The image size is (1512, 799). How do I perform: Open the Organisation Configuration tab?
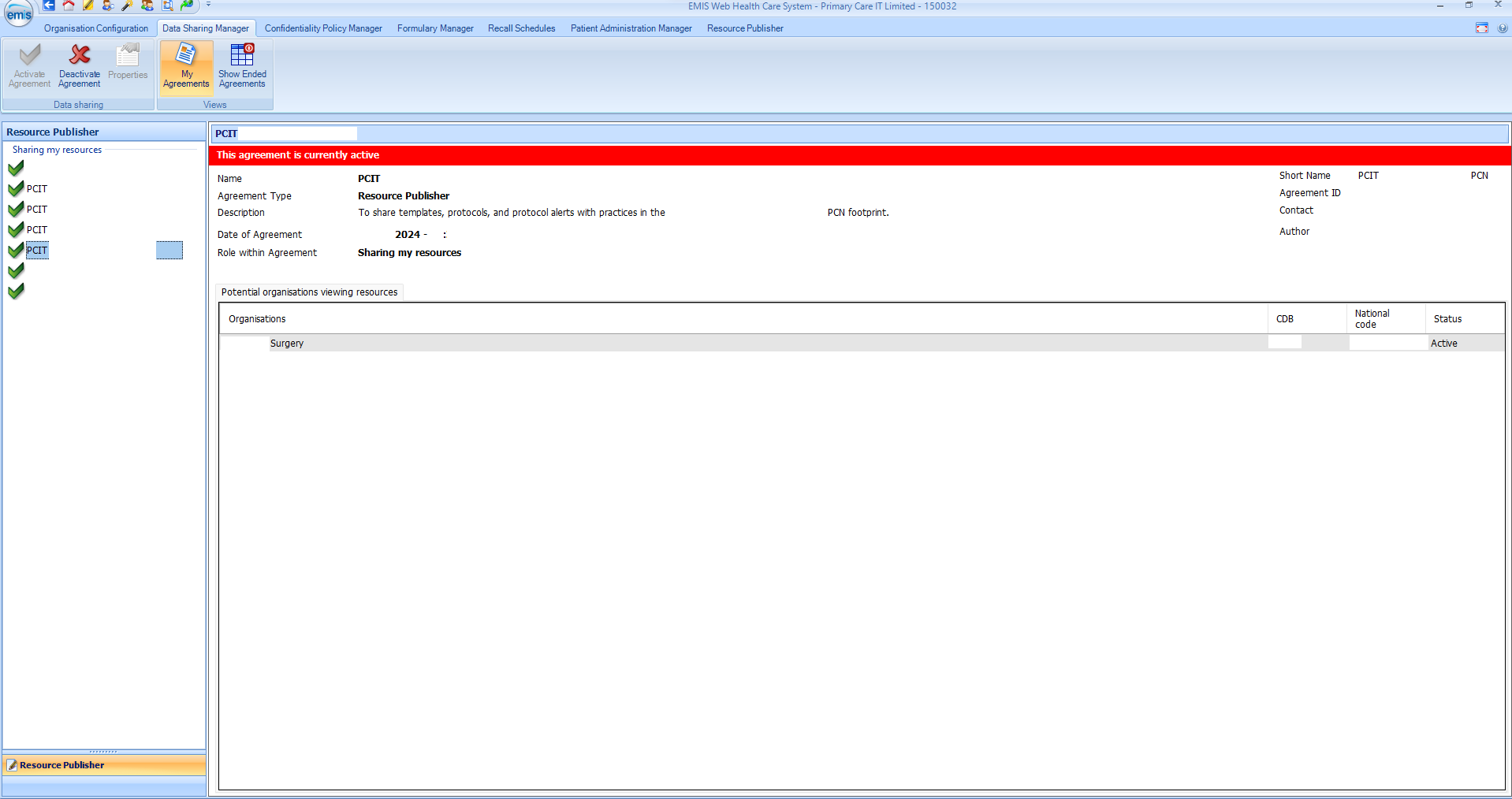(96, 28)
